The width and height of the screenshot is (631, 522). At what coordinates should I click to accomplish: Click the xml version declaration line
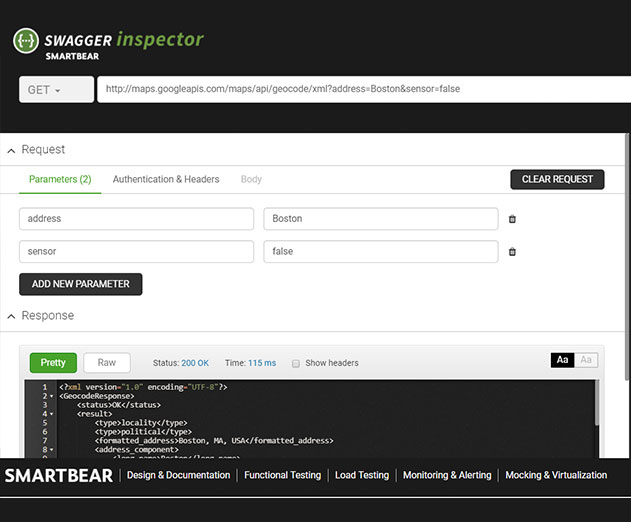click(x=143, y=387)
